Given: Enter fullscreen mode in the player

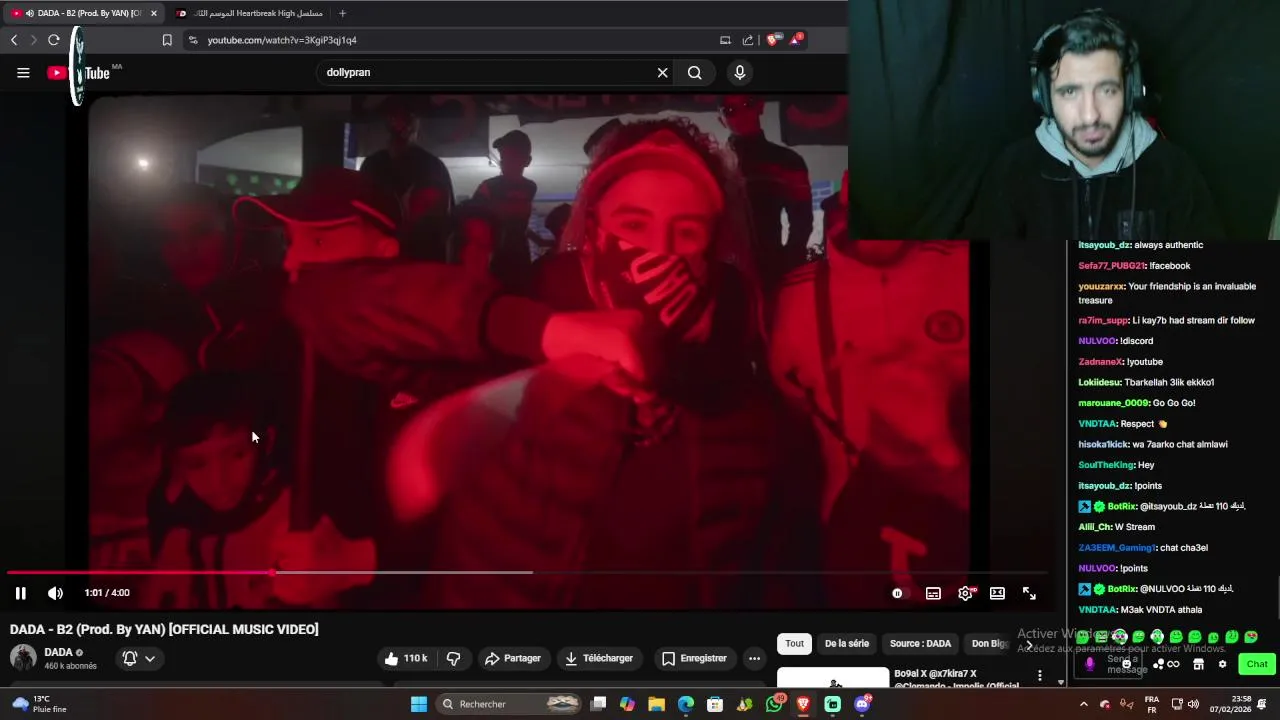Looking at the screenshot, I should point(1029,593).
